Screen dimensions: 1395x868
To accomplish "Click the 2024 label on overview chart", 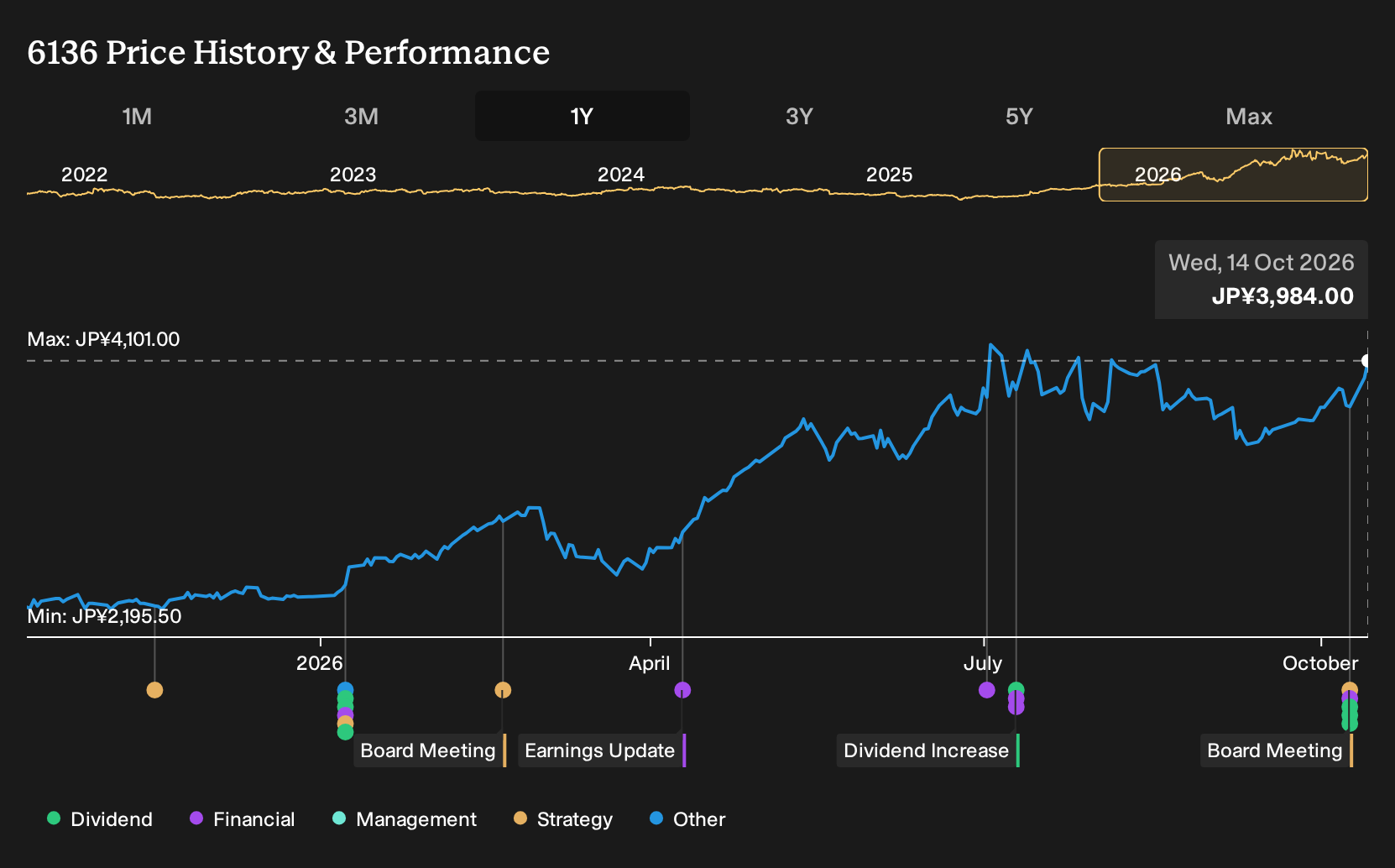I will (621, 175).
